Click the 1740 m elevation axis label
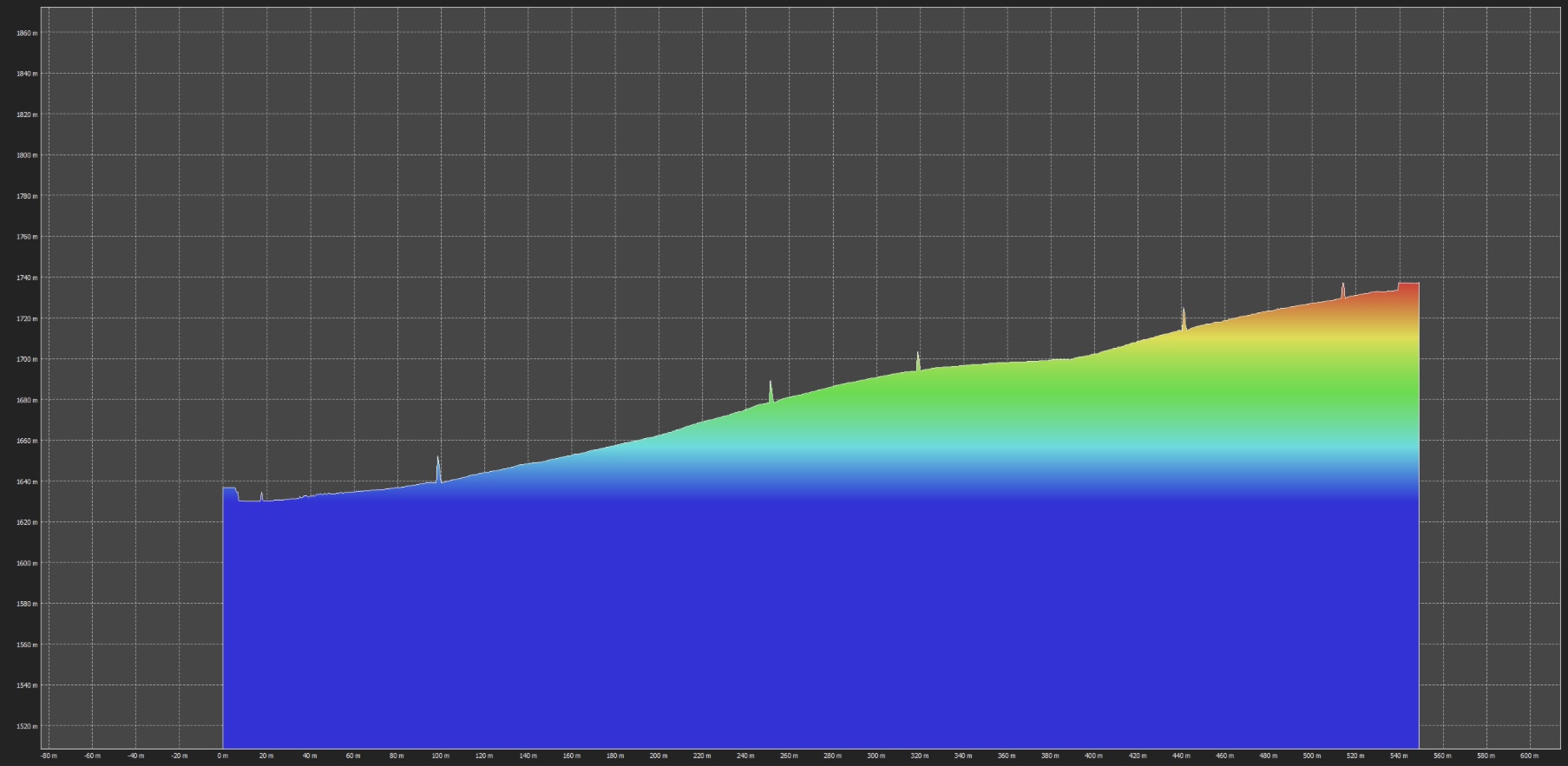Viewport: 1568px width, 766px height. pos(27,278)
